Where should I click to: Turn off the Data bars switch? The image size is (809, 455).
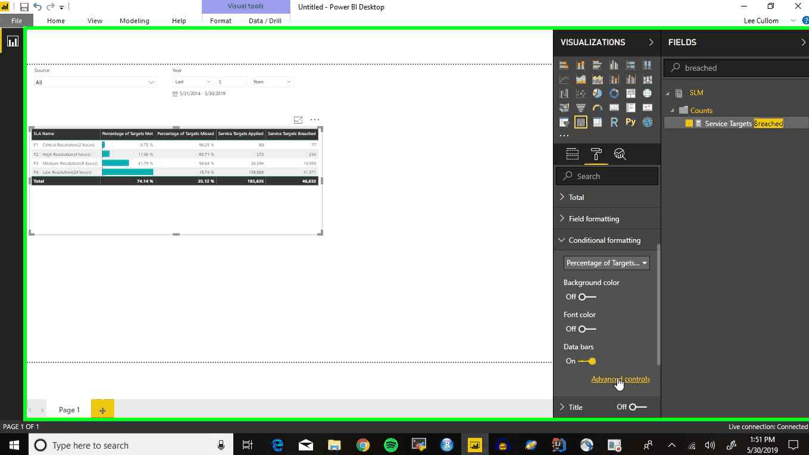click(x=587, y=361)
